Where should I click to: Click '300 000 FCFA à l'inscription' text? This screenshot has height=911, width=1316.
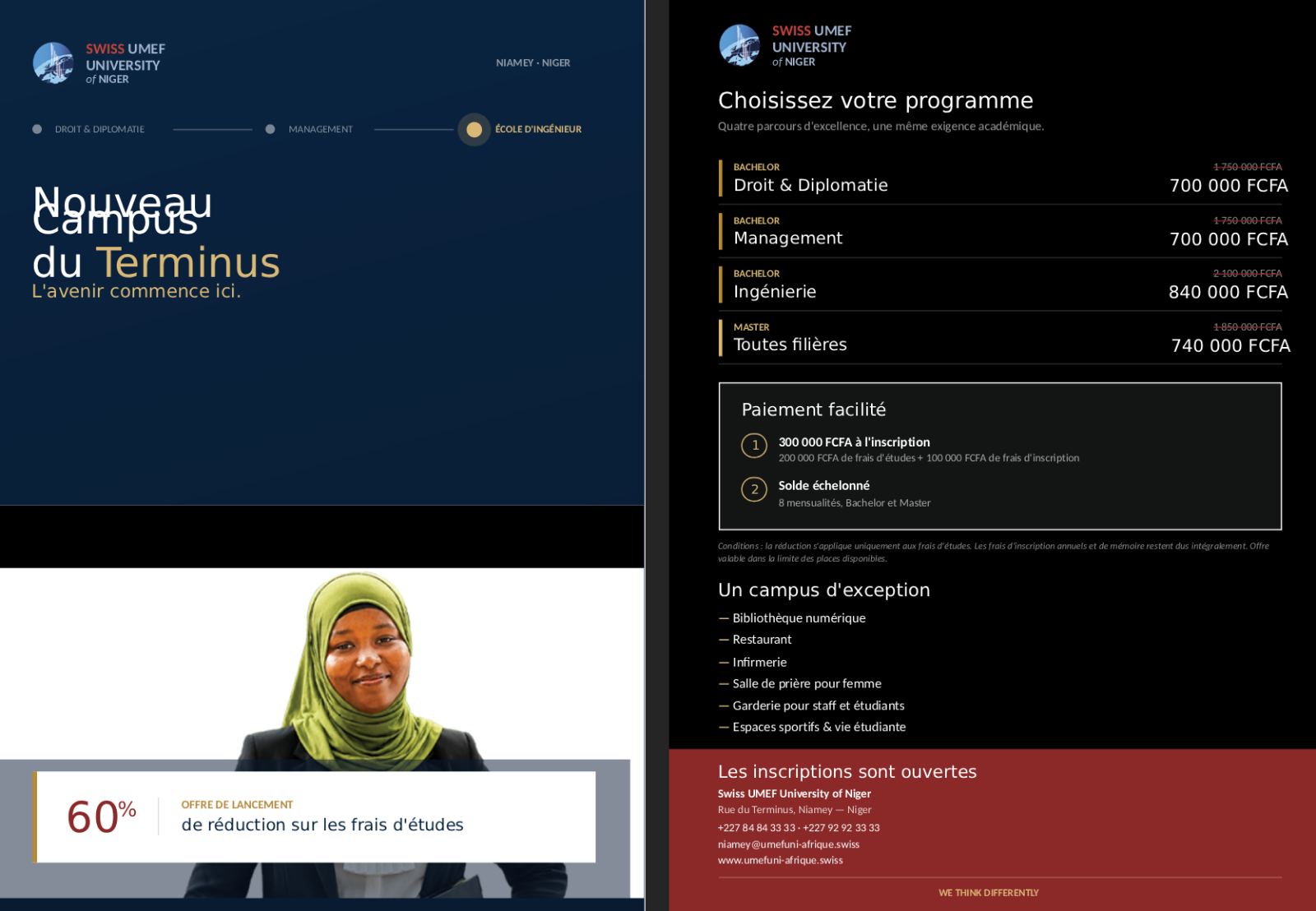(855, 442)
